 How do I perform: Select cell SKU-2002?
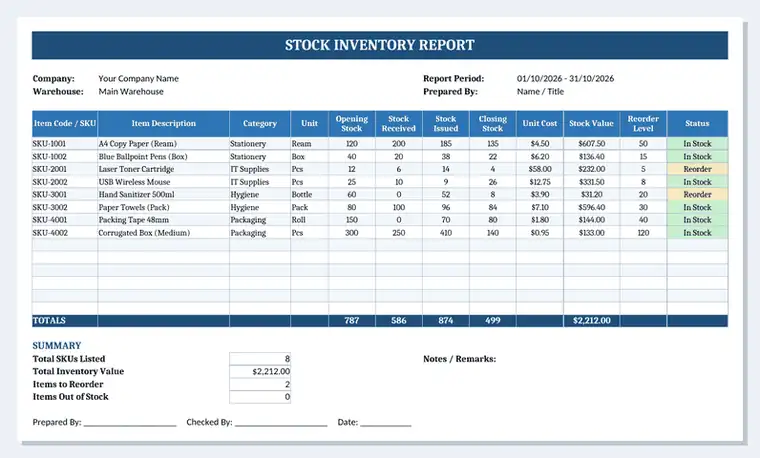click(65, 182)
